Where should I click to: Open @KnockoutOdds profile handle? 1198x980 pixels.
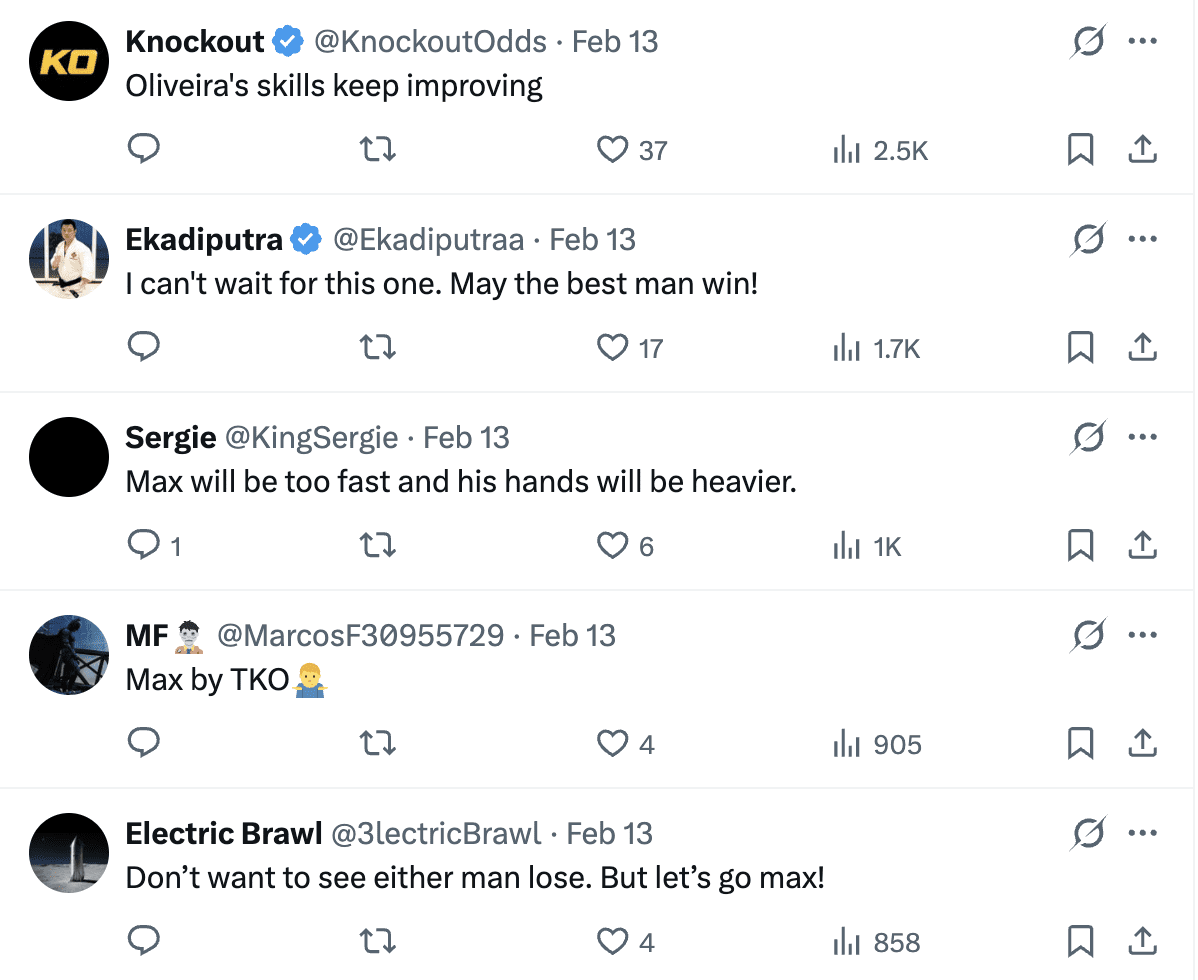pyautogui.click(x=430, y=42)
